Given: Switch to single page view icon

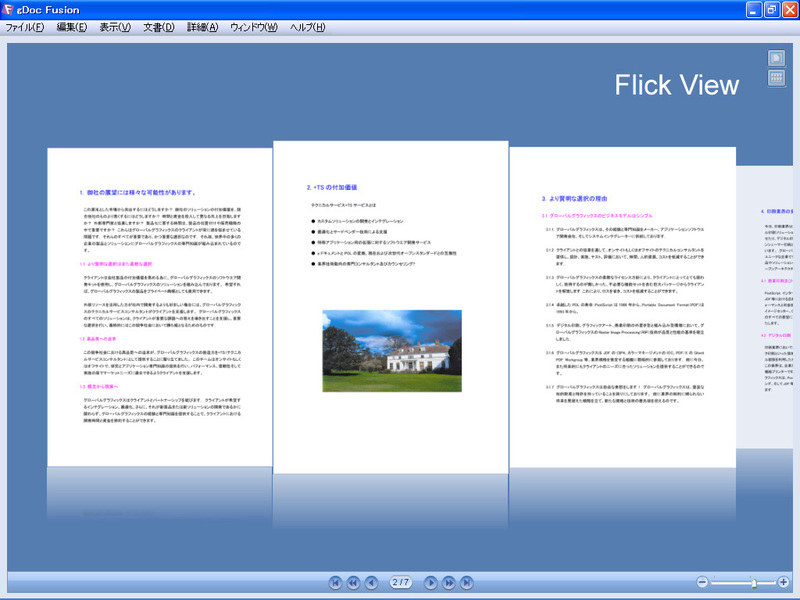Looking at the screenshot, I should tap(777, 58).
